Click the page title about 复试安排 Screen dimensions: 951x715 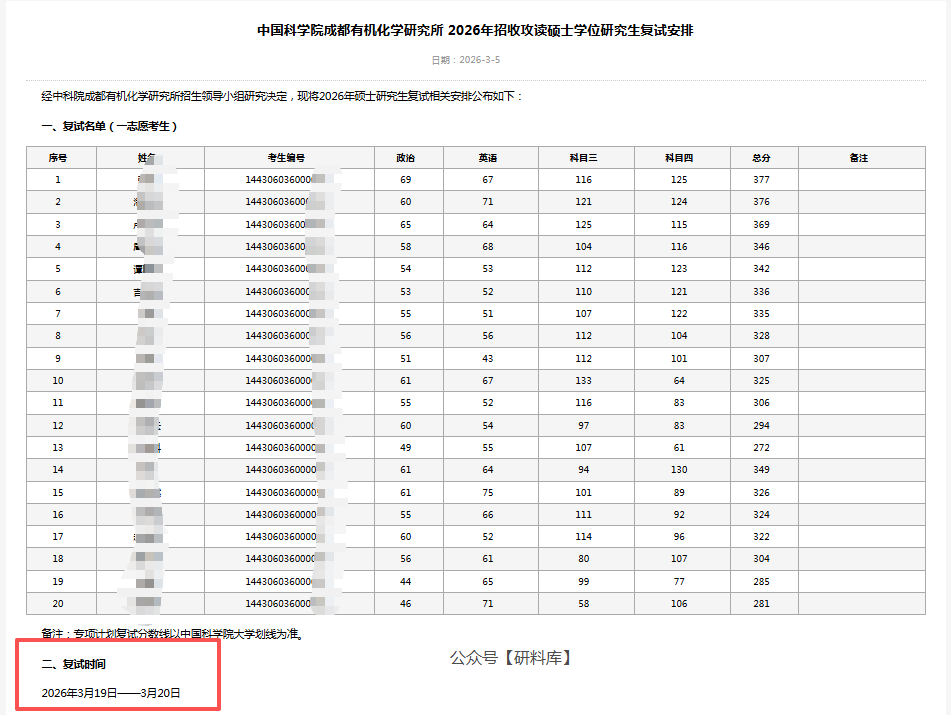tap(475, 28)
